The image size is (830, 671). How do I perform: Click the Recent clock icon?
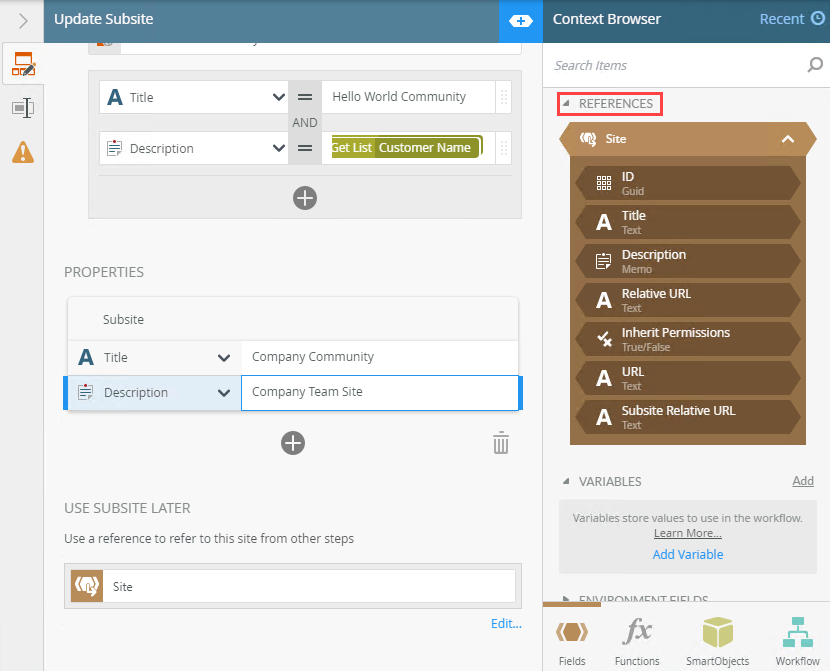818,19
